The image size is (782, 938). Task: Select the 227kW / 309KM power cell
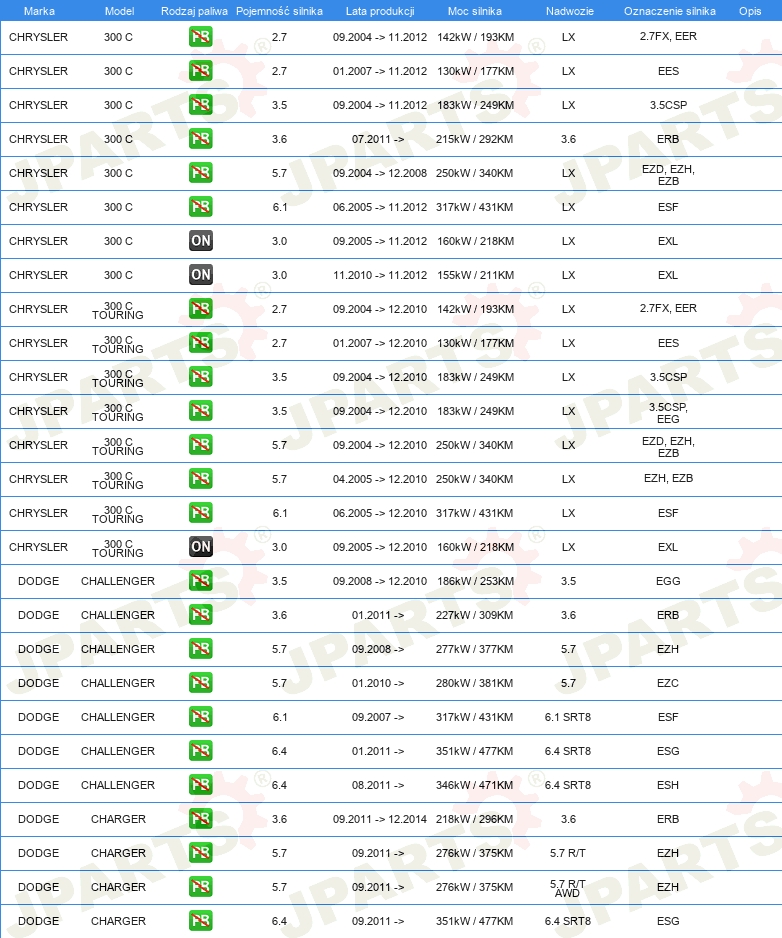click(x=474, y=615)
